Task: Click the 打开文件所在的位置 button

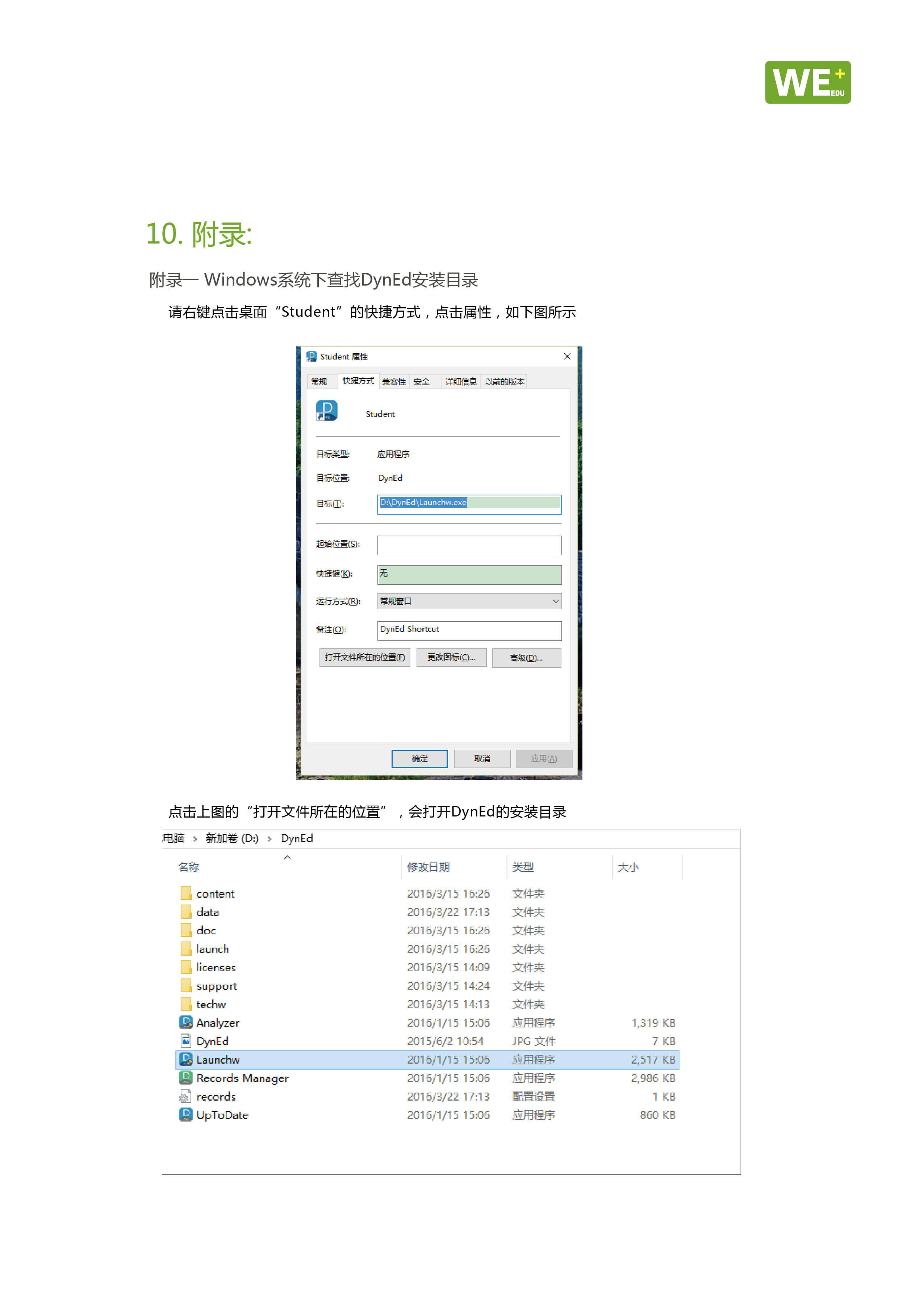Action: coord(365,657)
